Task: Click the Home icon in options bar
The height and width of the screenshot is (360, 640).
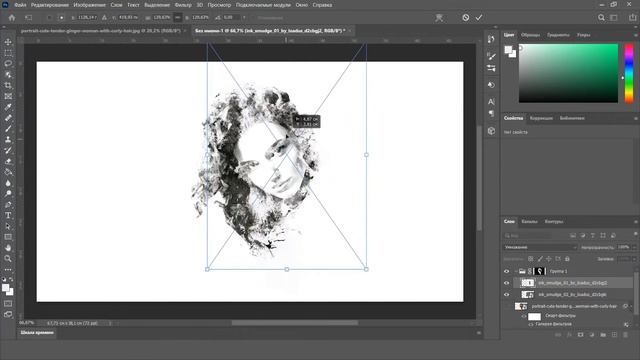Action: click(x=12, y=18)
